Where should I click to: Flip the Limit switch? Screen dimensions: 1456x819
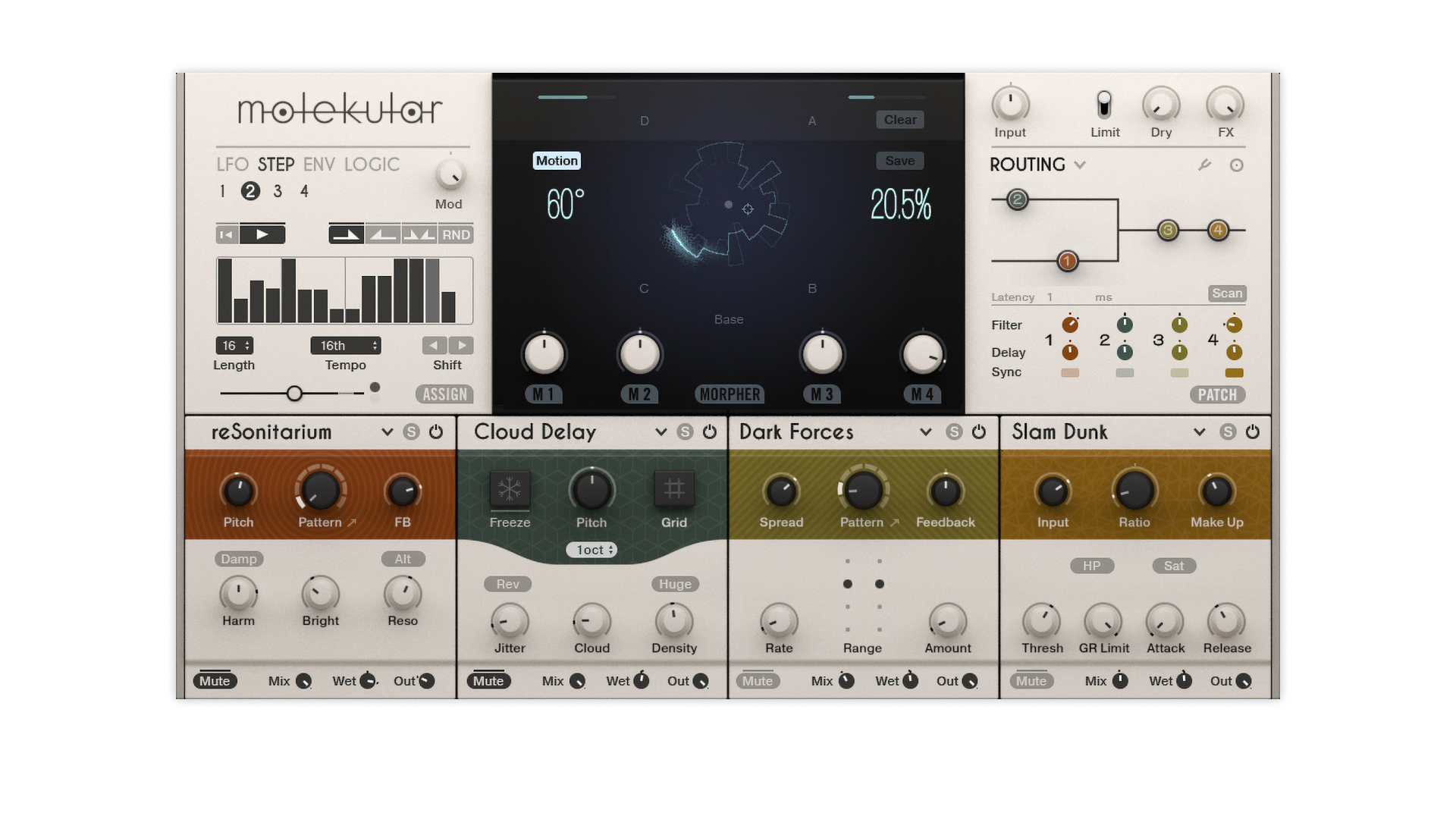pyautogui.click(x=1104, y=105)
